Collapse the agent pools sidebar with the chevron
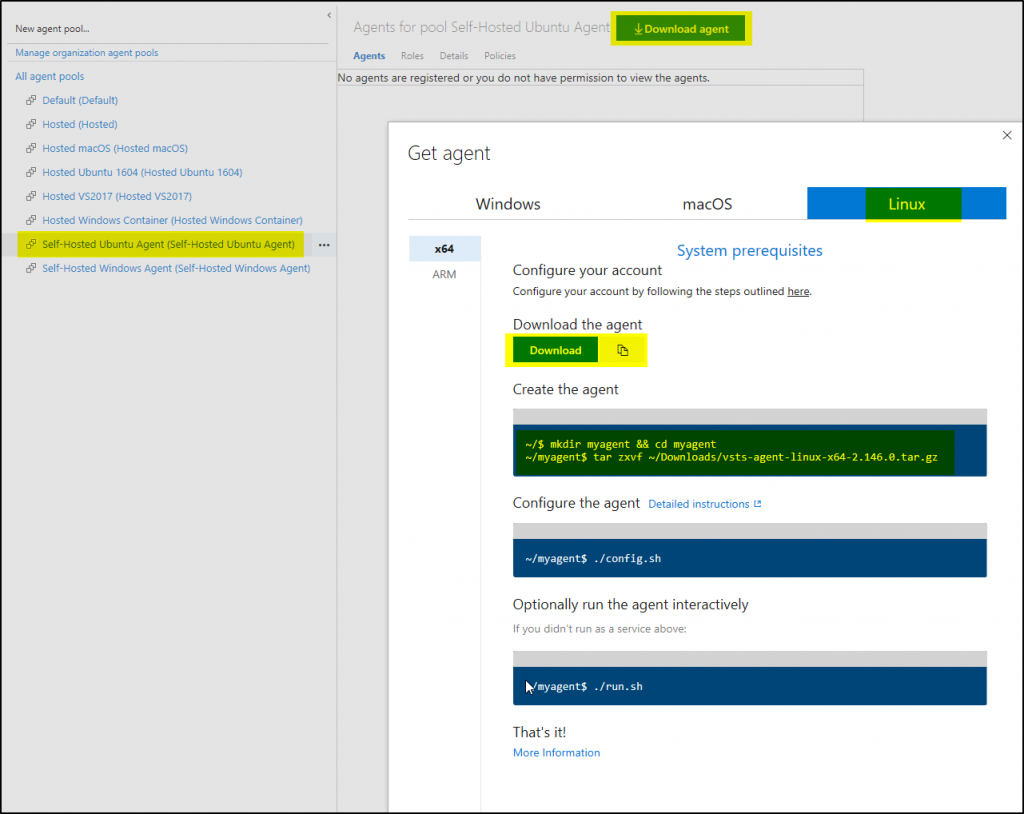Viewport: 1024px width, 814px height. tap(328, 15)
